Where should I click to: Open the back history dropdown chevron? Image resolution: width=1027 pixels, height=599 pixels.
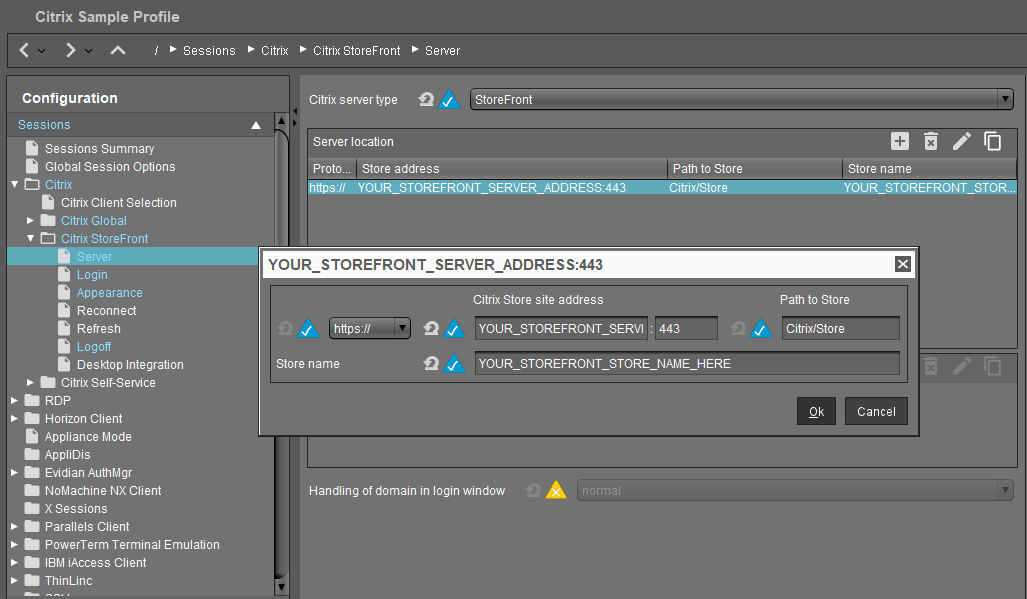pos(41,51)
